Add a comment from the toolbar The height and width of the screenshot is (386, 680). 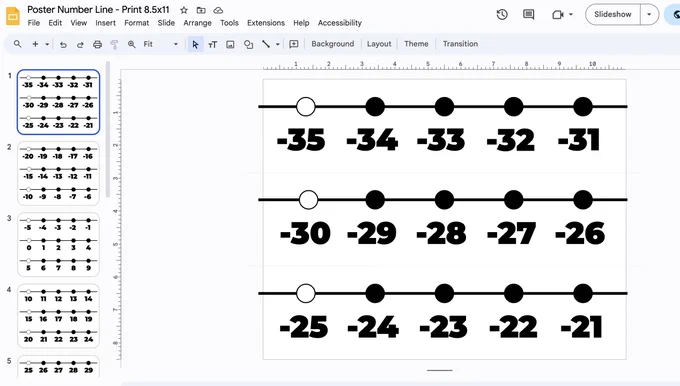click(x=294, y=44)
